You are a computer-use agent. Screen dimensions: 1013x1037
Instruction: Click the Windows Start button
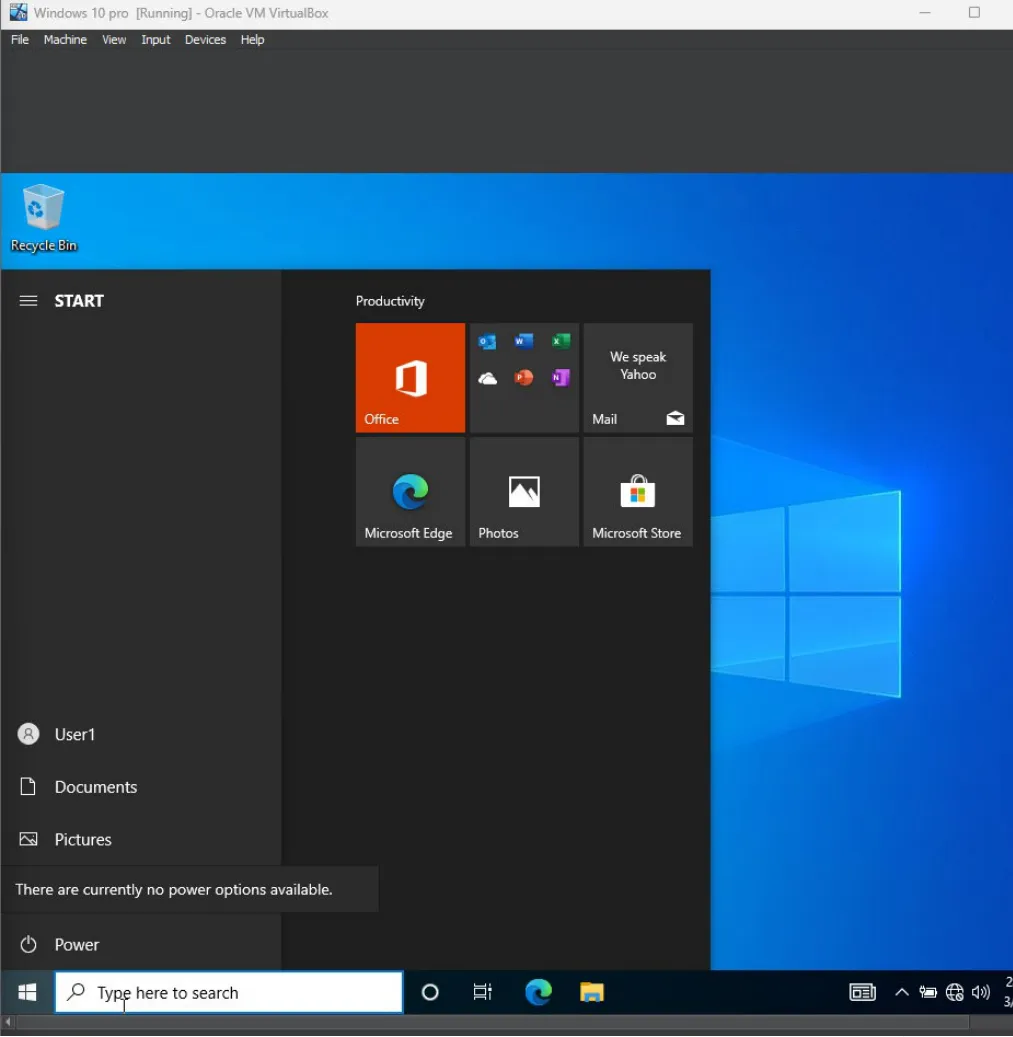(27, 992)
